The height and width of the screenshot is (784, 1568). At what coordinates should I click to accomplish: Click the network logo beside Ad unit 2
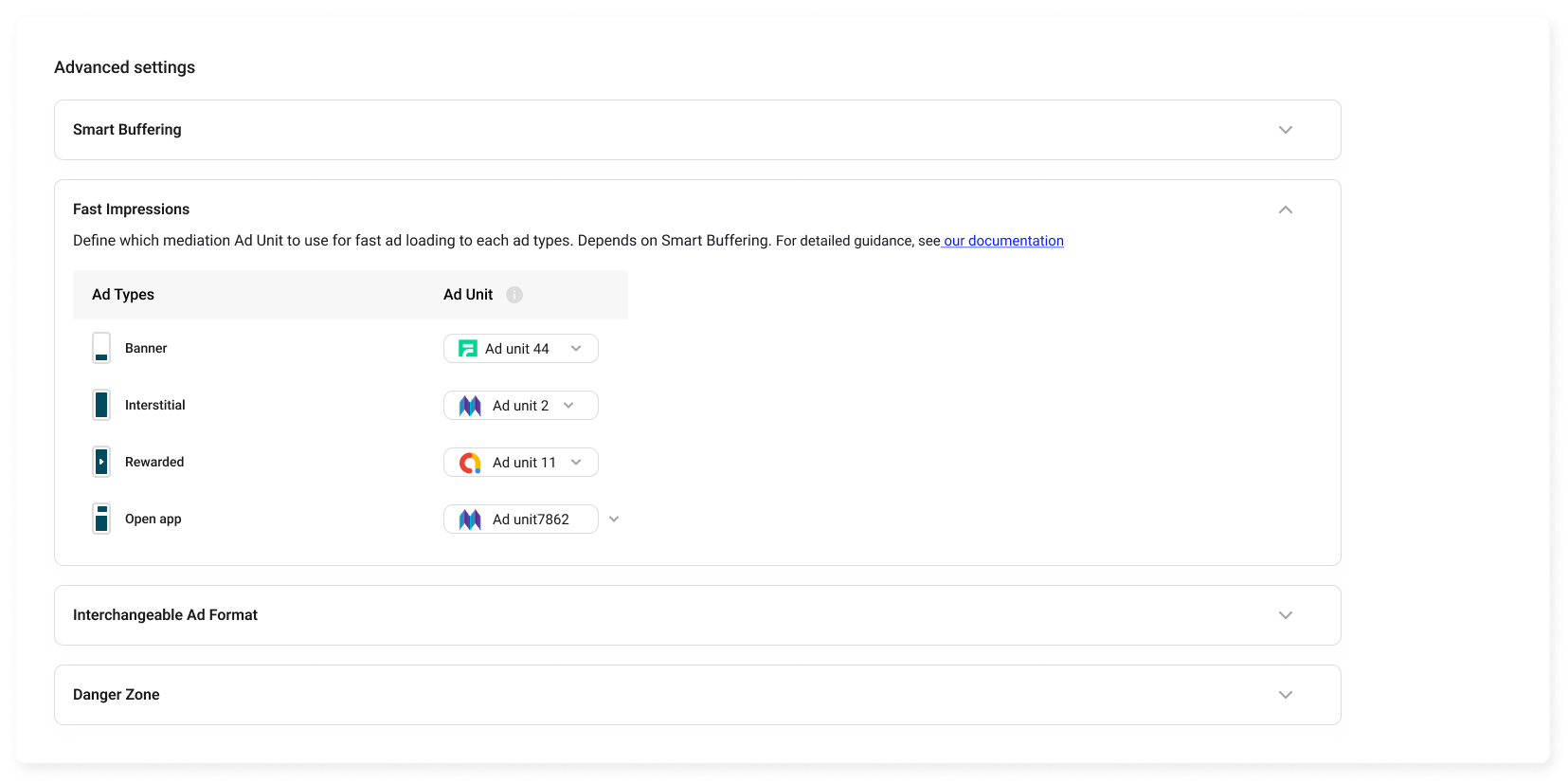(470, 406)
